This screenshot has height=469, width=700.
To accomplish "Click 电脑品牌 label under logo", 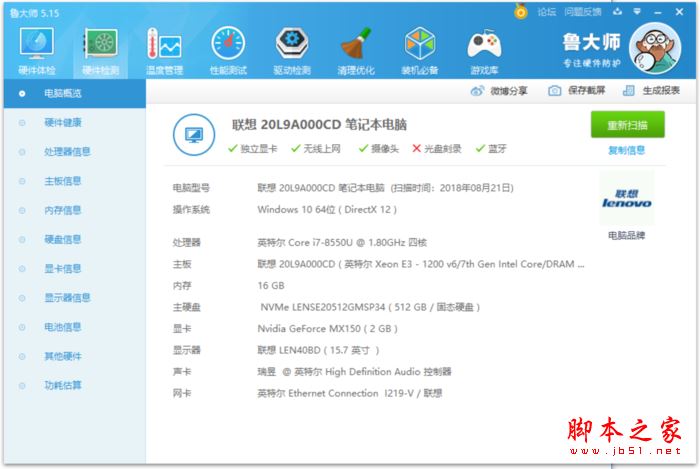I will coord(626,235).
